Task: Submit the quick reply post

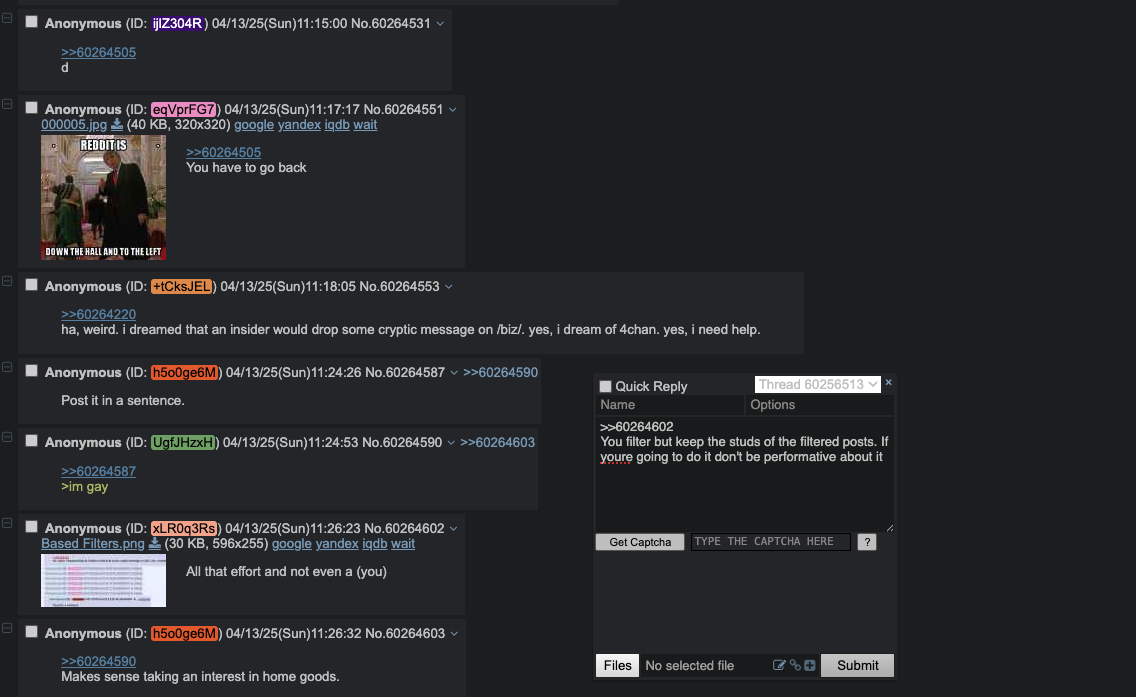Action: pos(857,665)
